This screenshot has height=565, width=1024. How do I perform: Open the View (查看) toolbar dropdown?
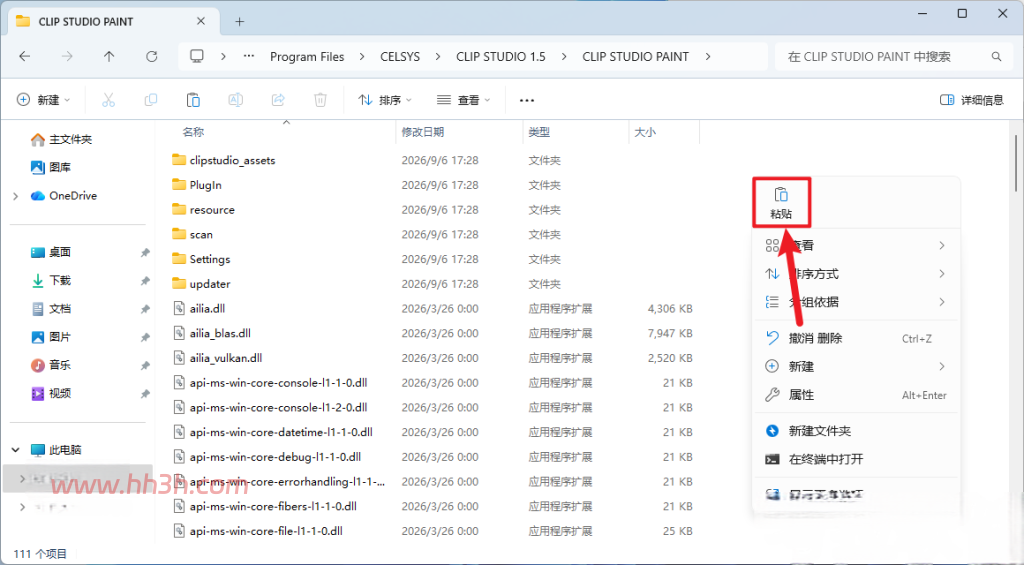pos(464,100)
